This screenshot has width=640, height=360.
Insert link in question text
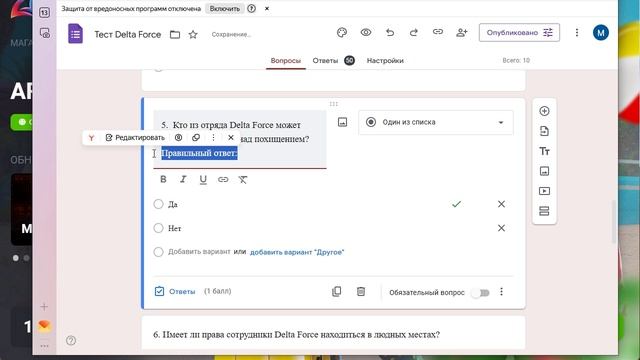pos(223,179)
